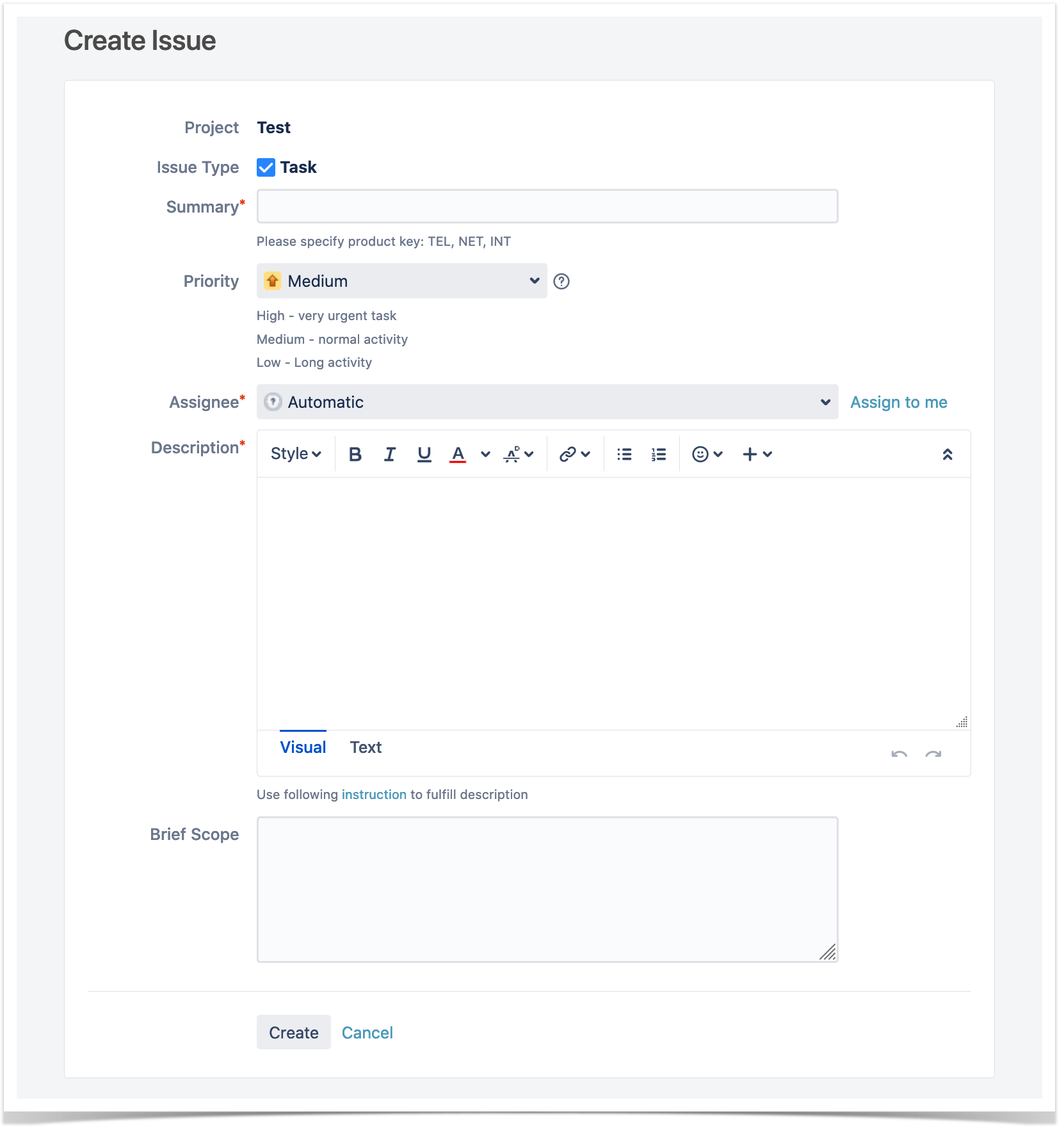Open the Priority dropdown
1064x1130 pixels.
coord(401,281)
